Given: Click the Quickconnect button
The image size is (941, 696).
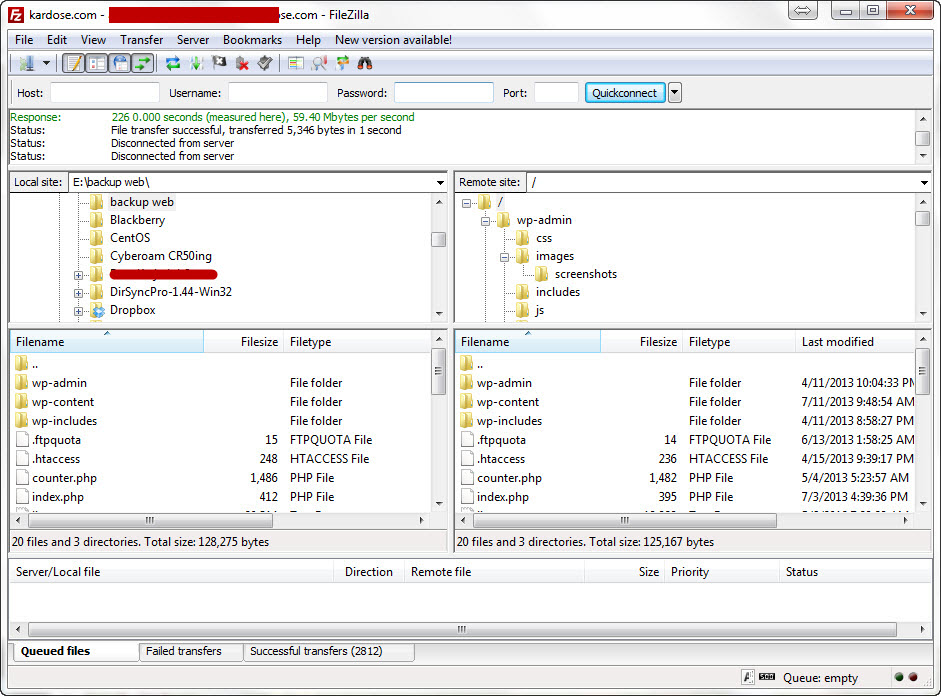Looking at the screenshot, I should click(x=625, y=93).
